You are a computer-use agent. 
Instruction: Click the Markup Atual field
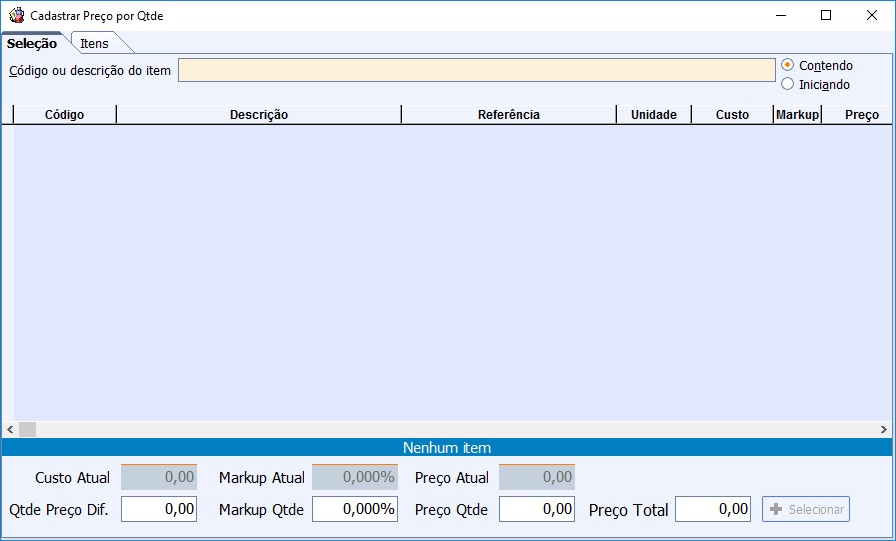pyautogui.click(x=355, y=477)
